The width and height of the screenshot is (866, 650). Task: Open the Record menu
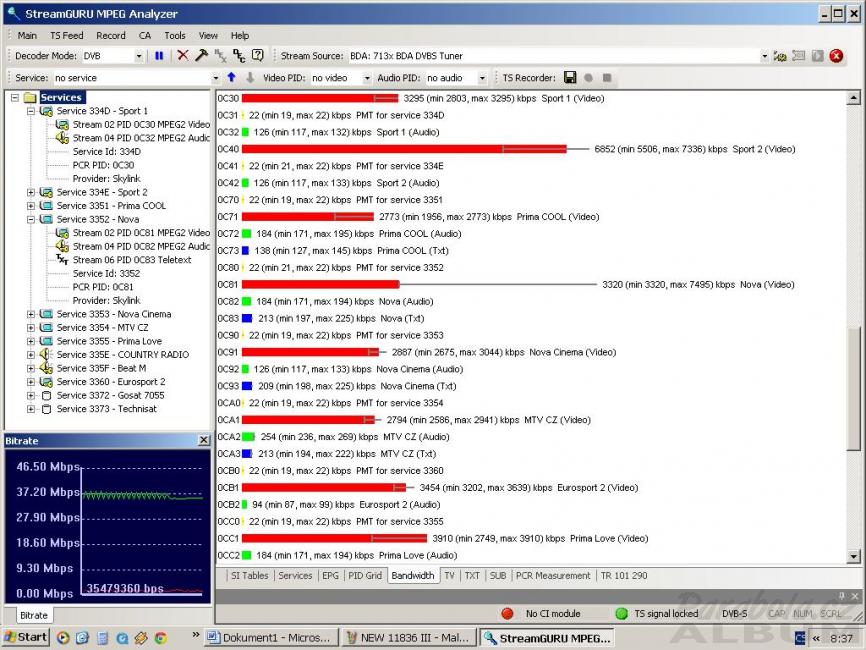click(110, 35)
